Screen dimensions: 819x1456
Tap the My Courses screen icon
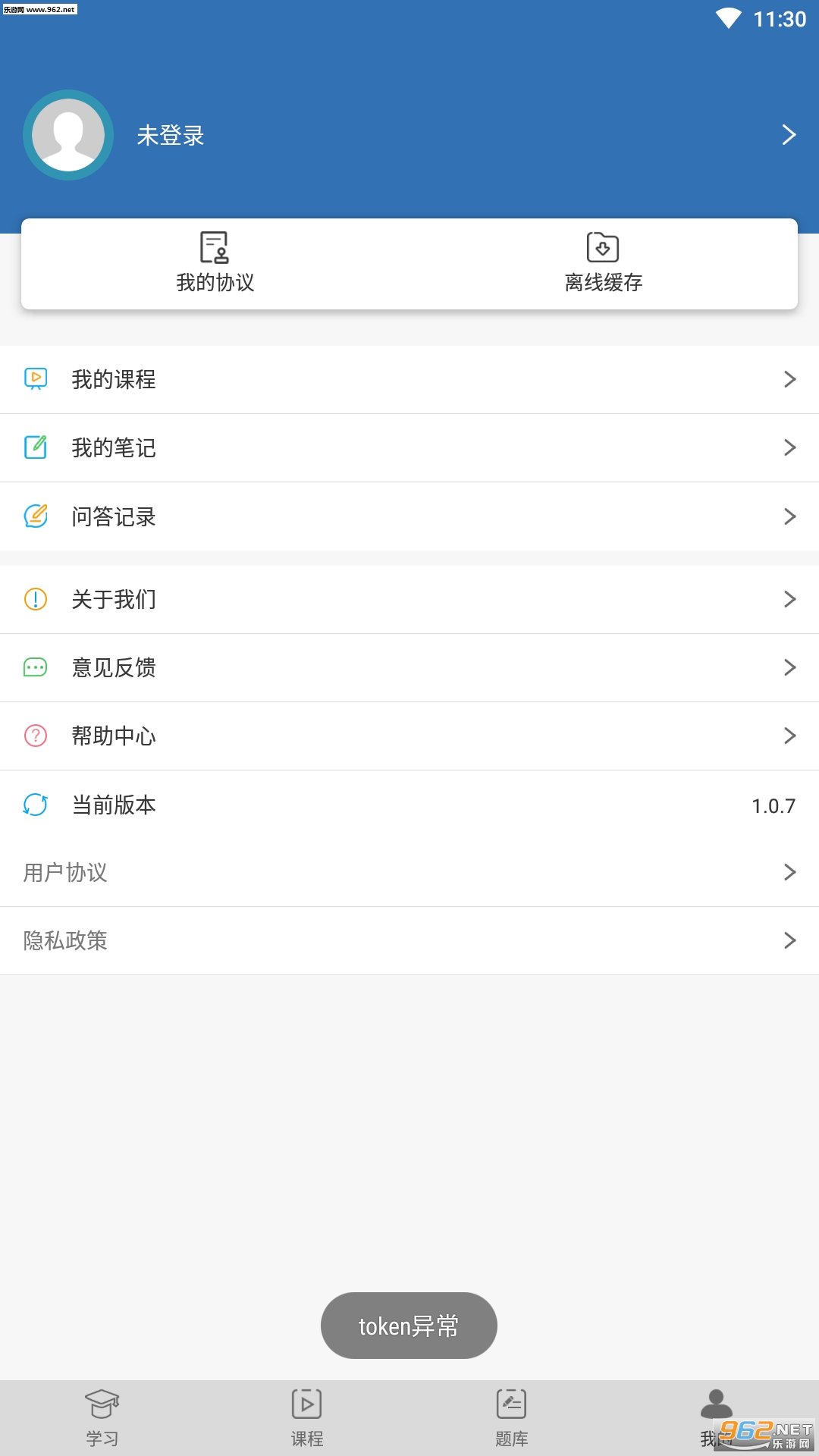click(x=36, y=378)
